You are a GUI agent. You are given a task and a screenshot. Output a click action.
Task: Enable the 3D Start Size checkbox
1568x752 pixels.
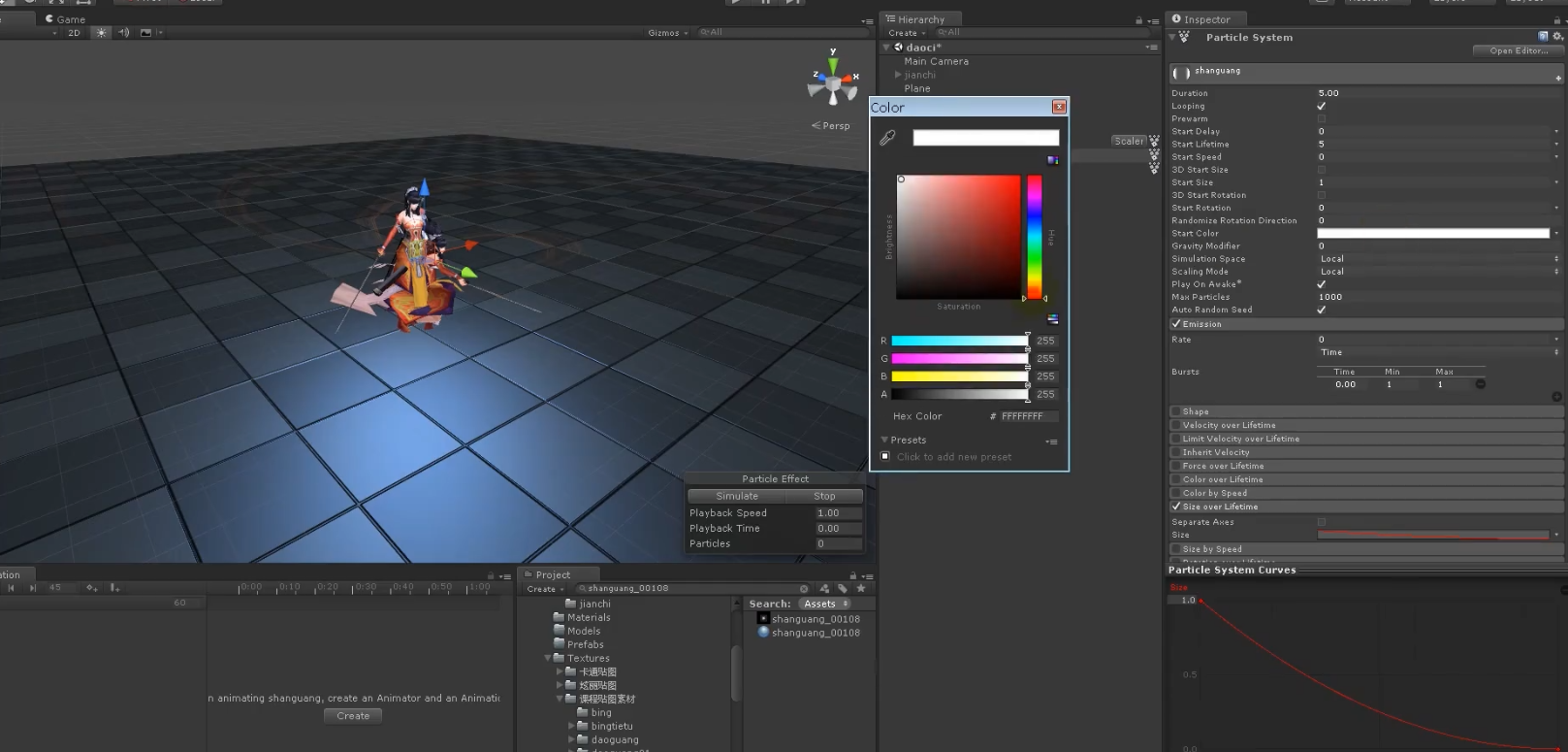[x=1321, y=169]
